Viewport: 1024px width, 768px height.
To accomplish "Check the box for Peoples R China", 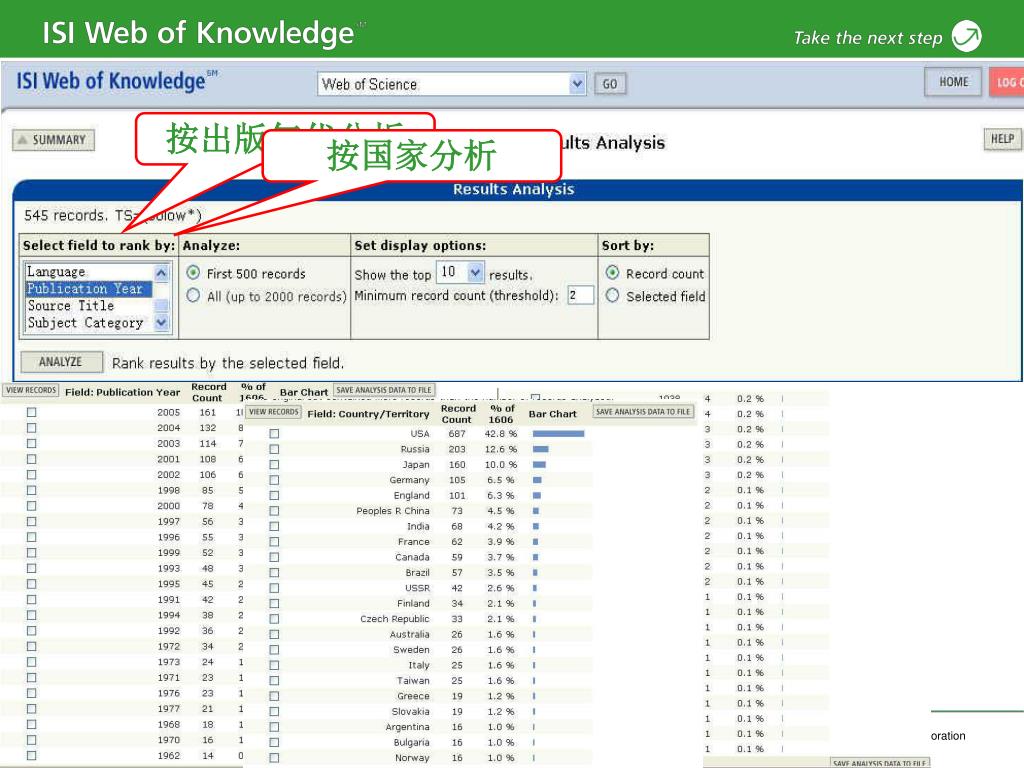I will click(274, 511).
